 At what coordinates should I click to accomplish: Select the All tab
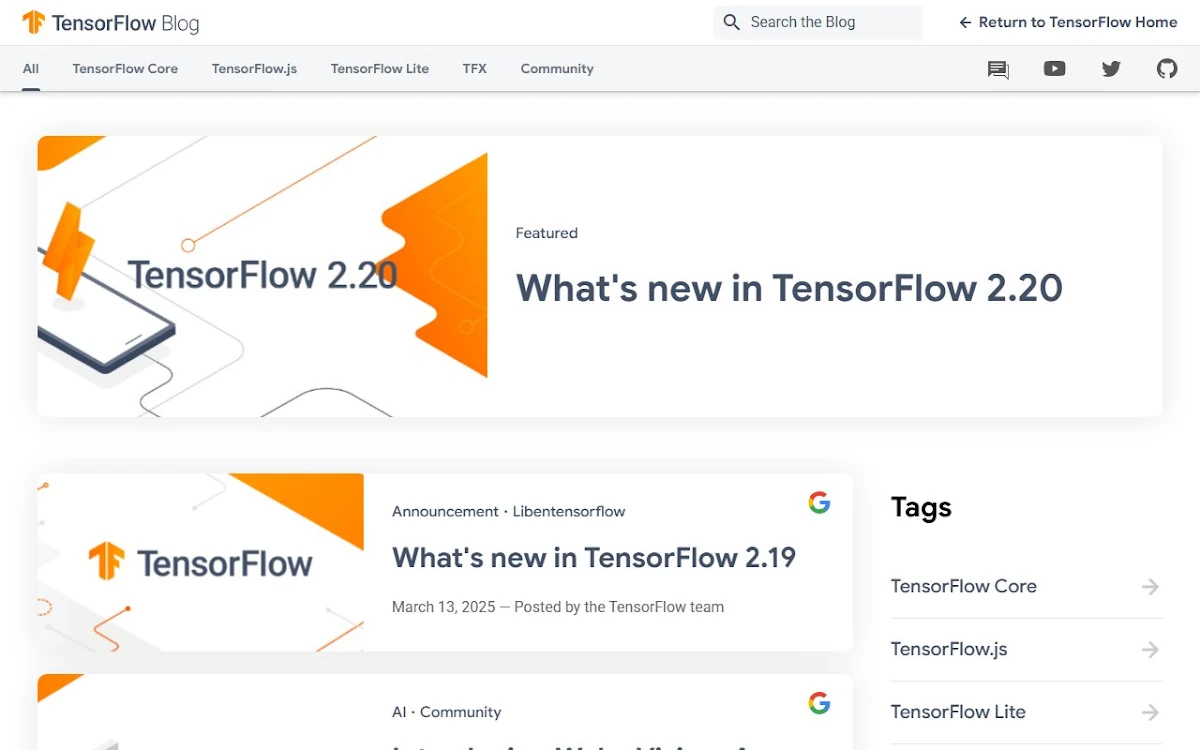point(31,69)
